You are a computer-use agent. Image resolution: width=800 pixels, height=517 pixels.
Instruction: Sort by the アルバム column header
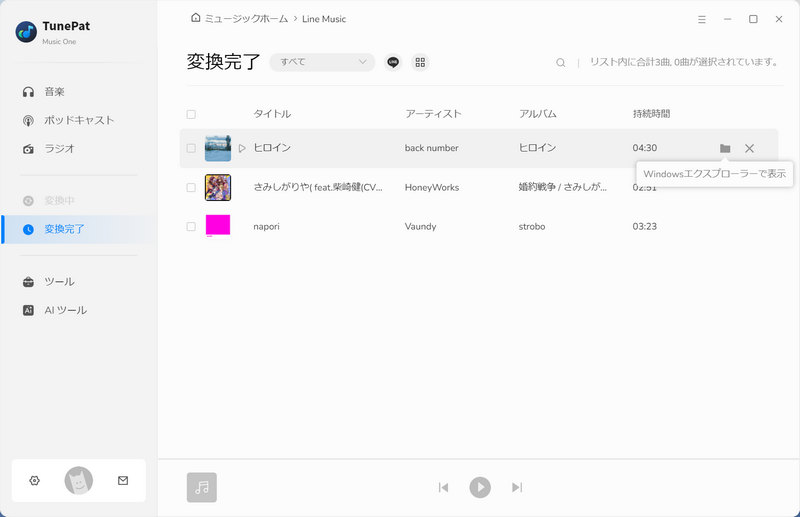(x=537, y=114)
